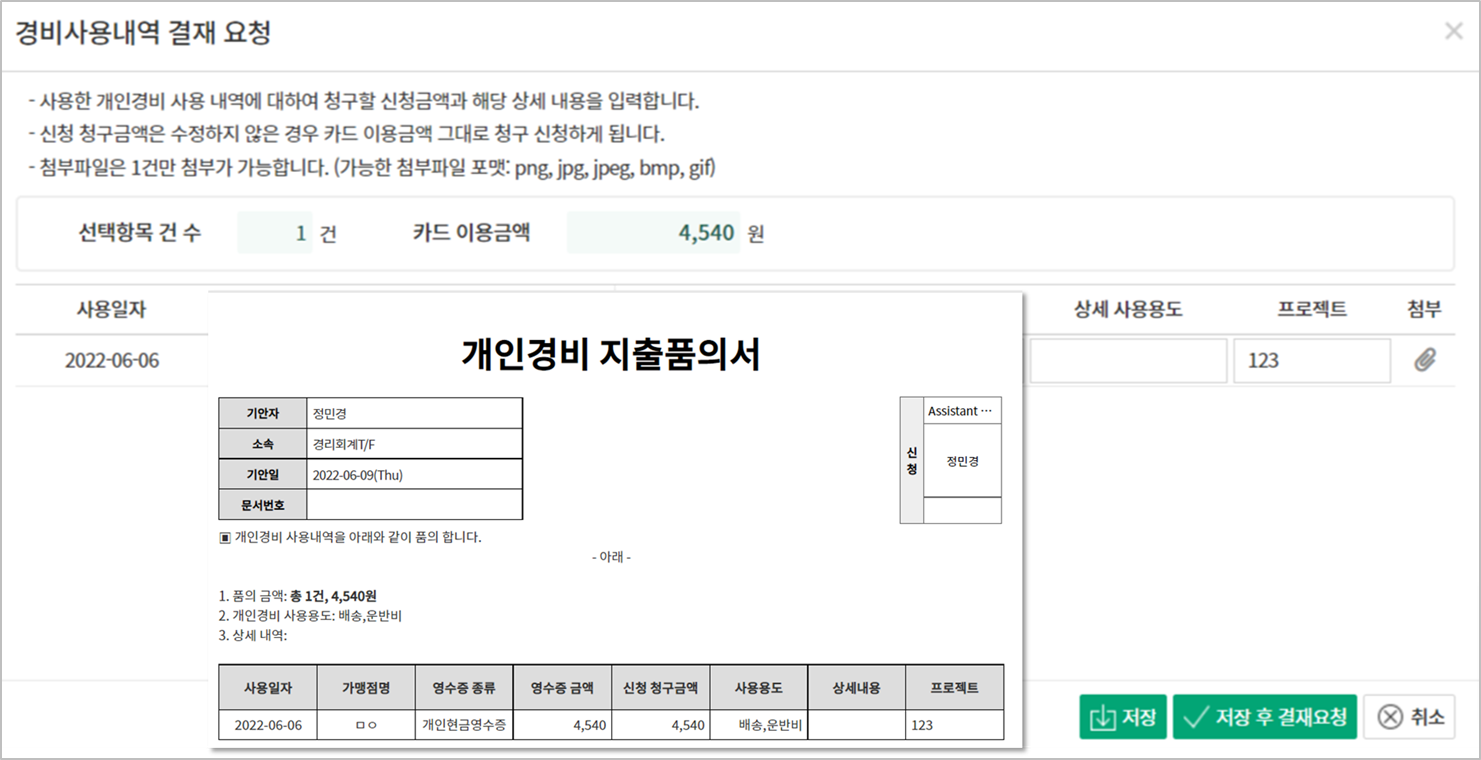Image resolution: width=1481 pixels, height=760 pixels.
Task: Submit approval via 저장 후 결재요청 button
Action: pyautogui.click(x=1263, y=717)
